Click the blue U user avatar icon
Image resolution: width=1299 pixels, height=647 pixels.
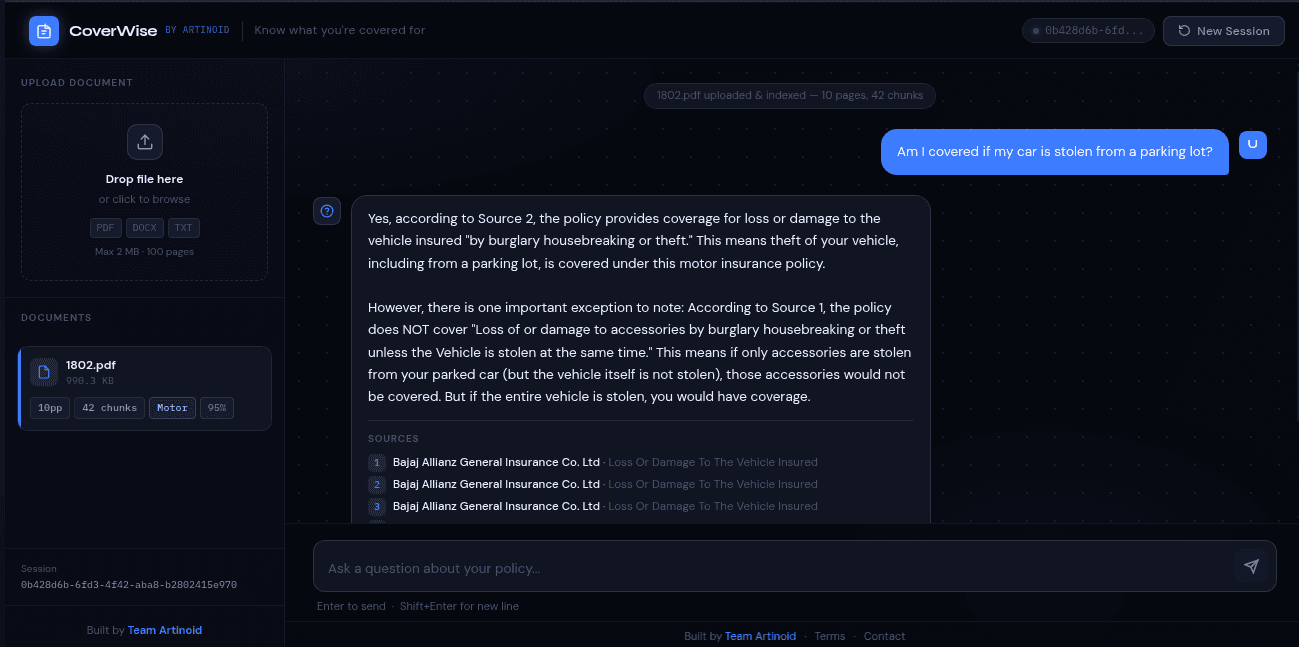[x=1252, y=144]
